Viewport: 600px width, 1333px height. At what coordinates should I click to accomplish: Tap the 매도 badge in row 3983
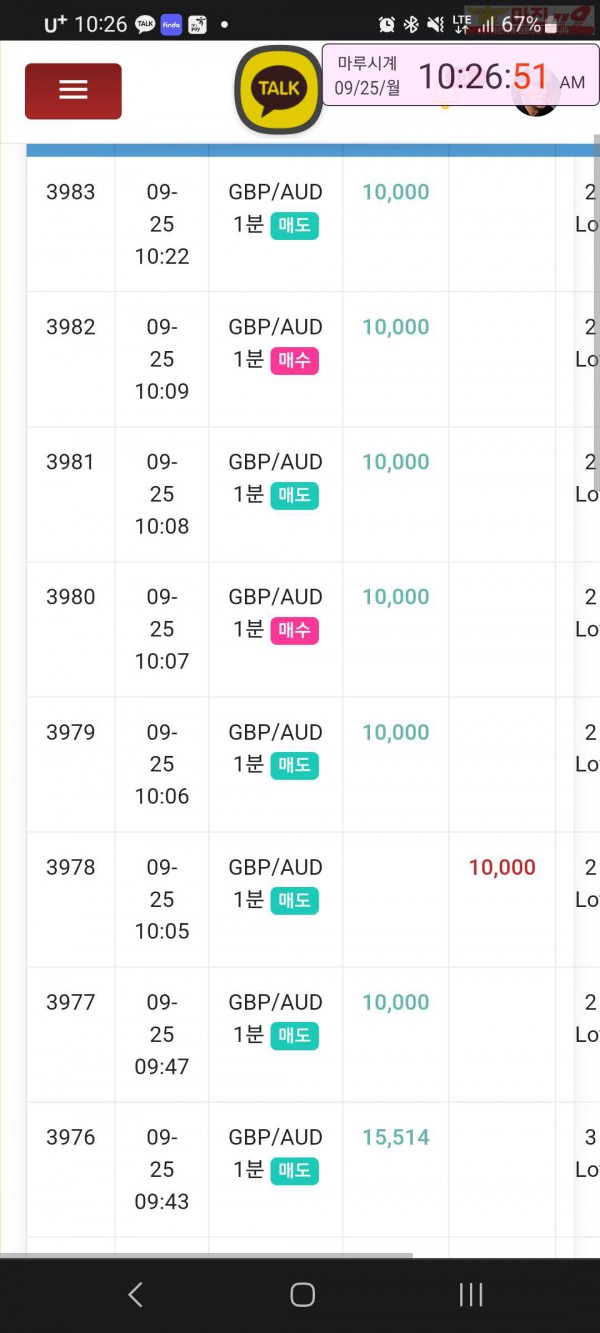[x=294, y=226]
